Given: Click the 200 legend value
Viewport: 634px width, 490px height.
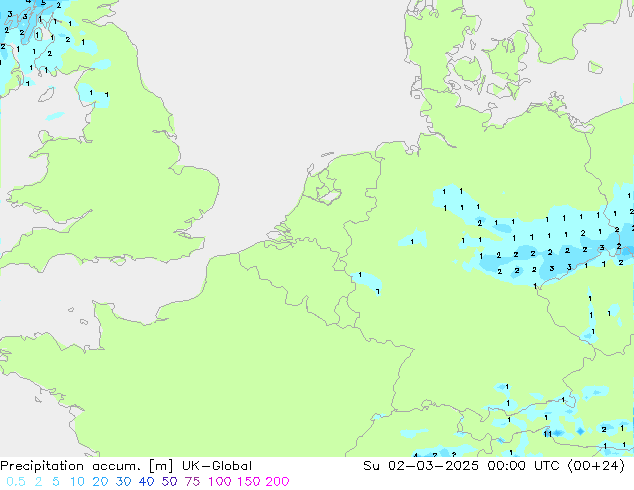Looking at the screenshot, I should [x=277, y=482].
